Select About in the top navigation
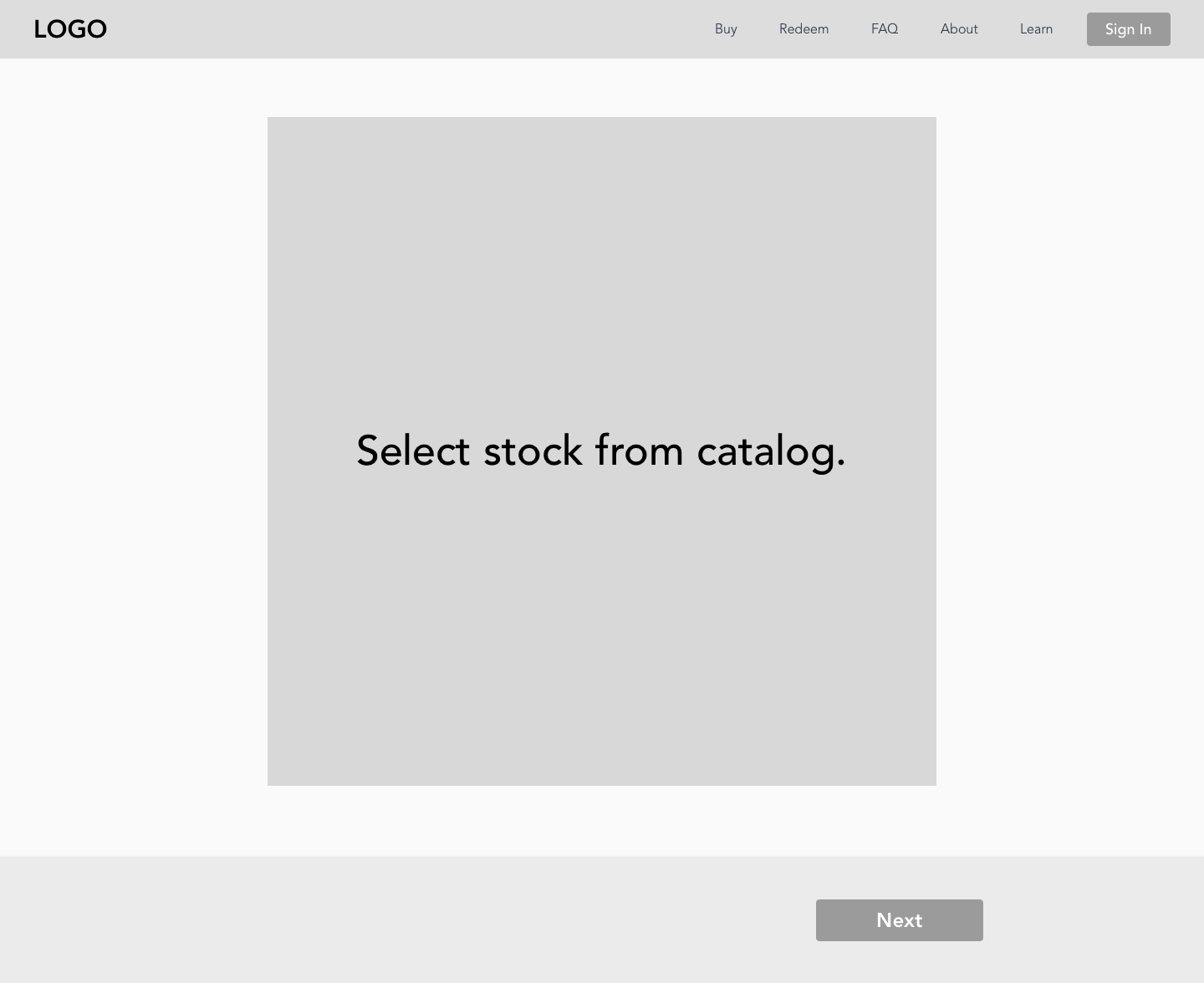The width and height of the screenshot is (1204, 983). click(x=958, y=29)
